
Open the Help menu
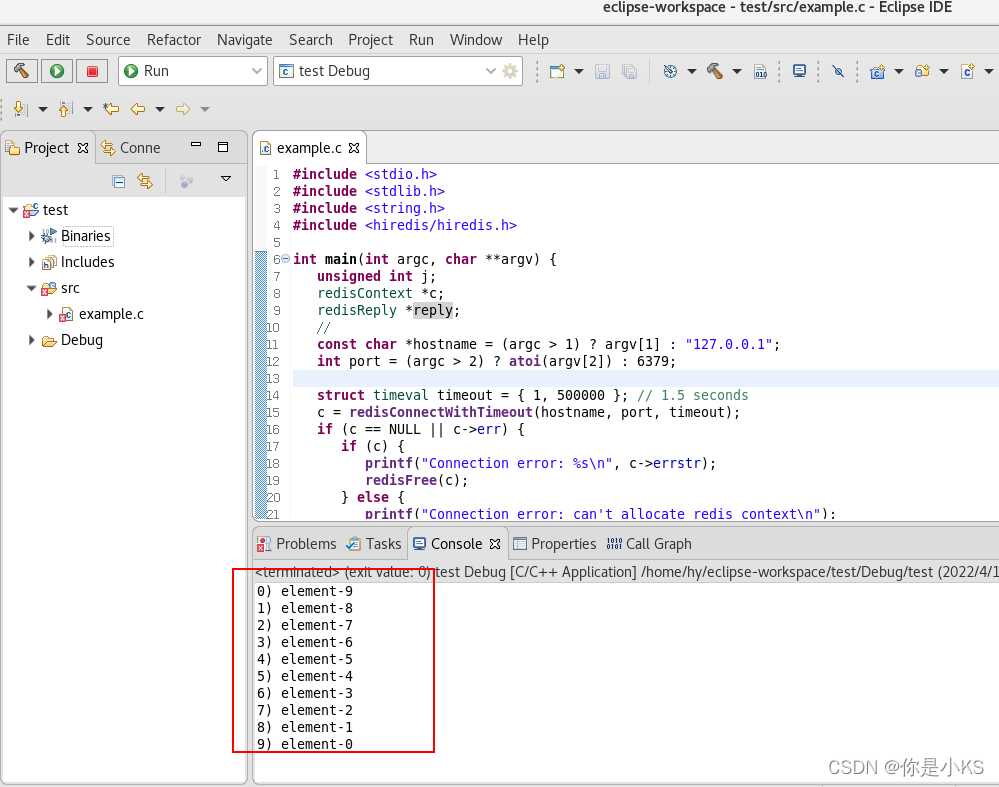533,40
